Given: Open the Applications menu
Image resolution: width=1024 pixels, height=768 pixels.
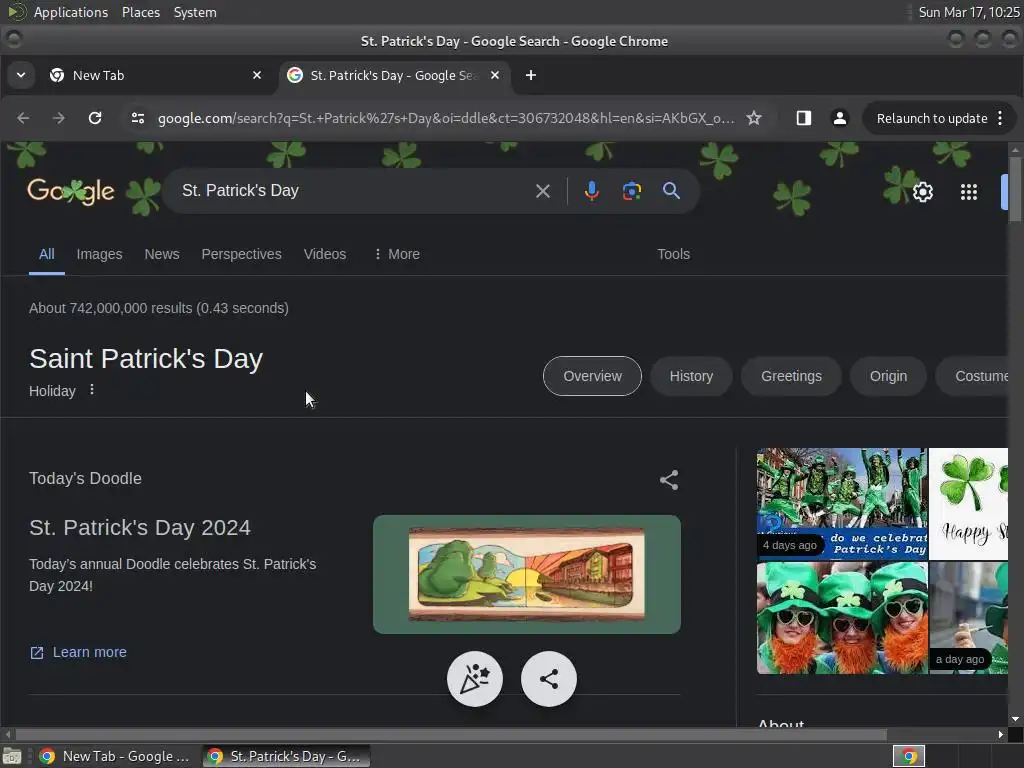Looking at the screenshot, I should [71, 12].
